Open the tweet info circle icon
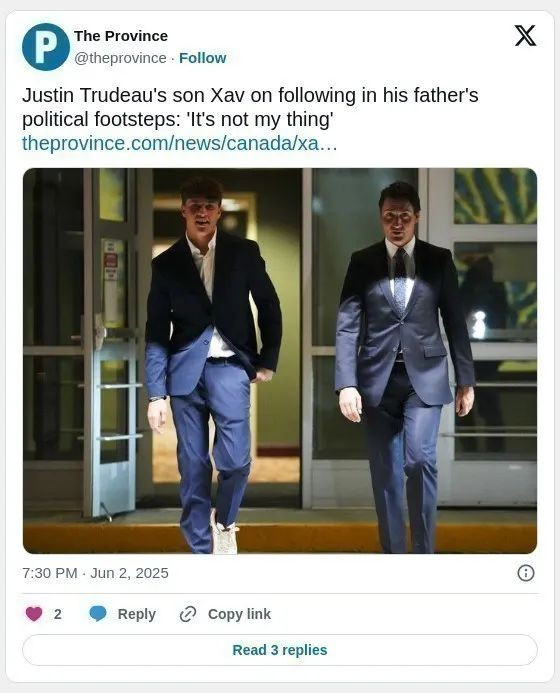This screenshot has width=560, height=693. click(x=526, y=573)
